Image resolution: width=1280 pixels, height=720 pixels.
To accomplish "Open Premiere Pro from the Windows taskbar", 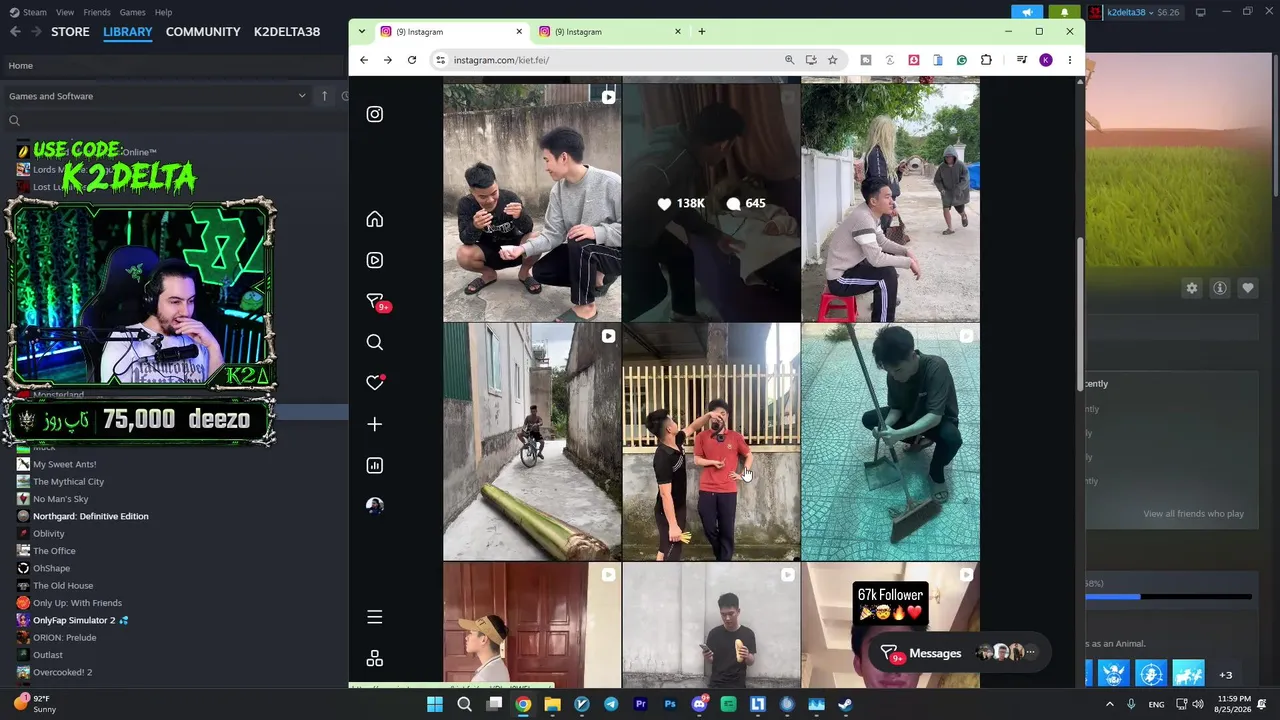I will pos(641,704).
